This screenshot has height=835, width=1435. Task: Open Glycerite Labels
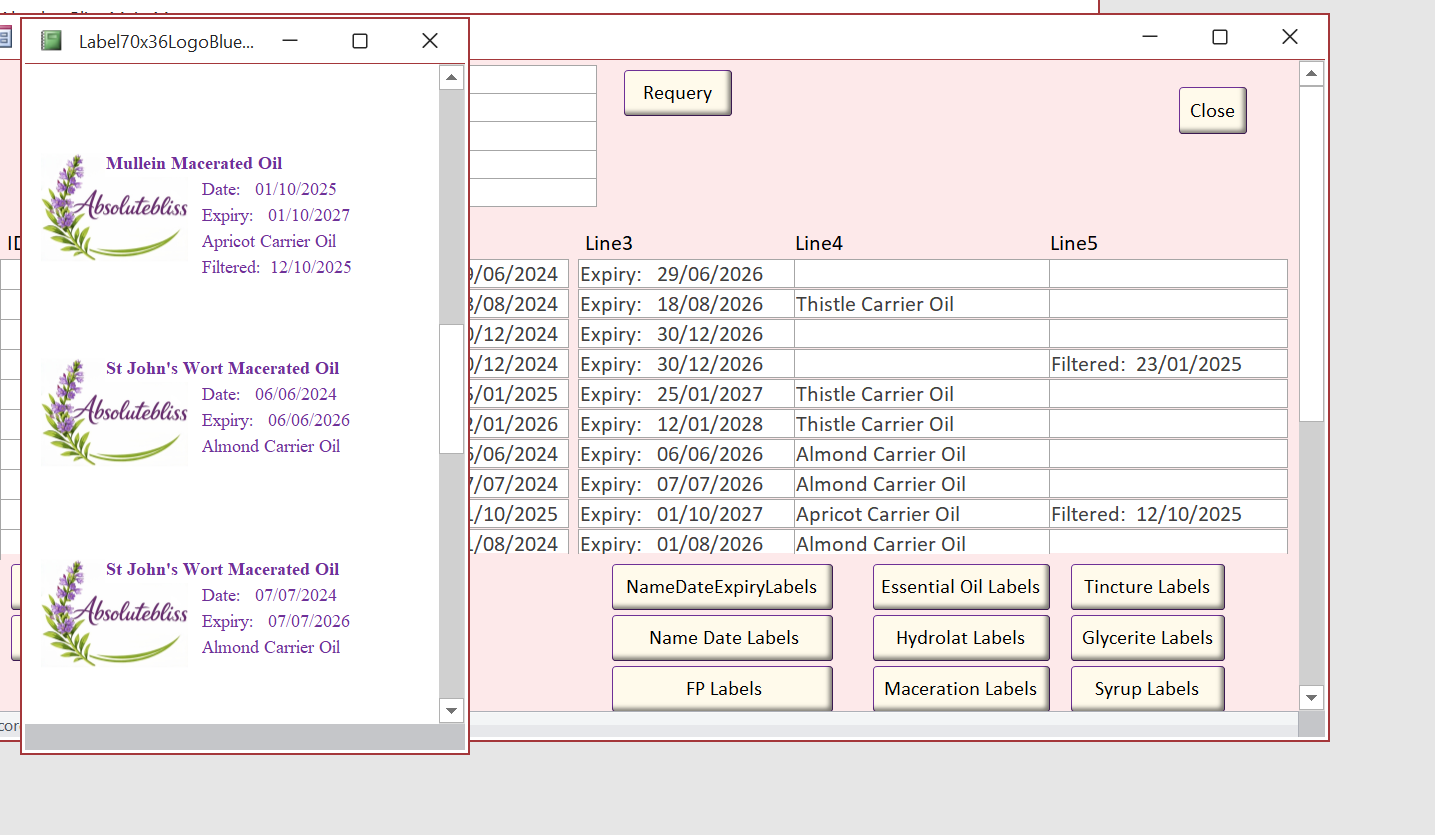pos(1147,638)
